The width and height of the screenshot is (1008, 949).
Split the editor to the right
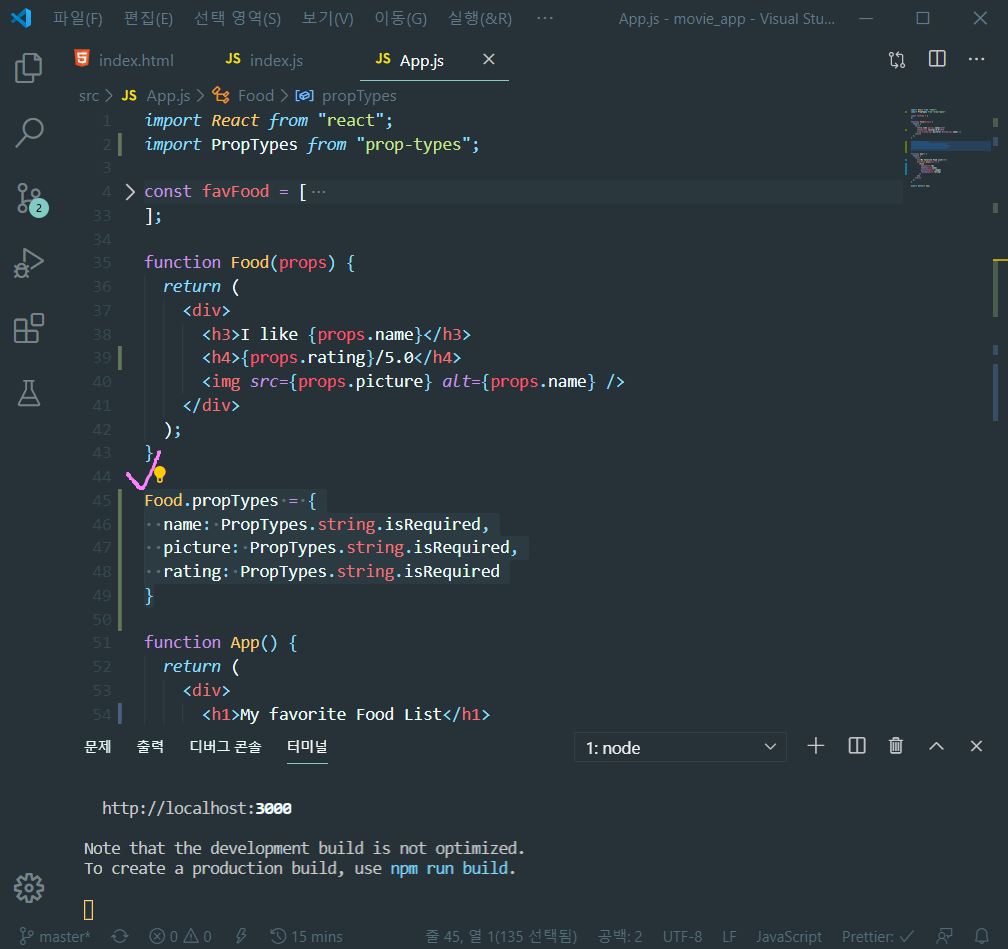937,59
